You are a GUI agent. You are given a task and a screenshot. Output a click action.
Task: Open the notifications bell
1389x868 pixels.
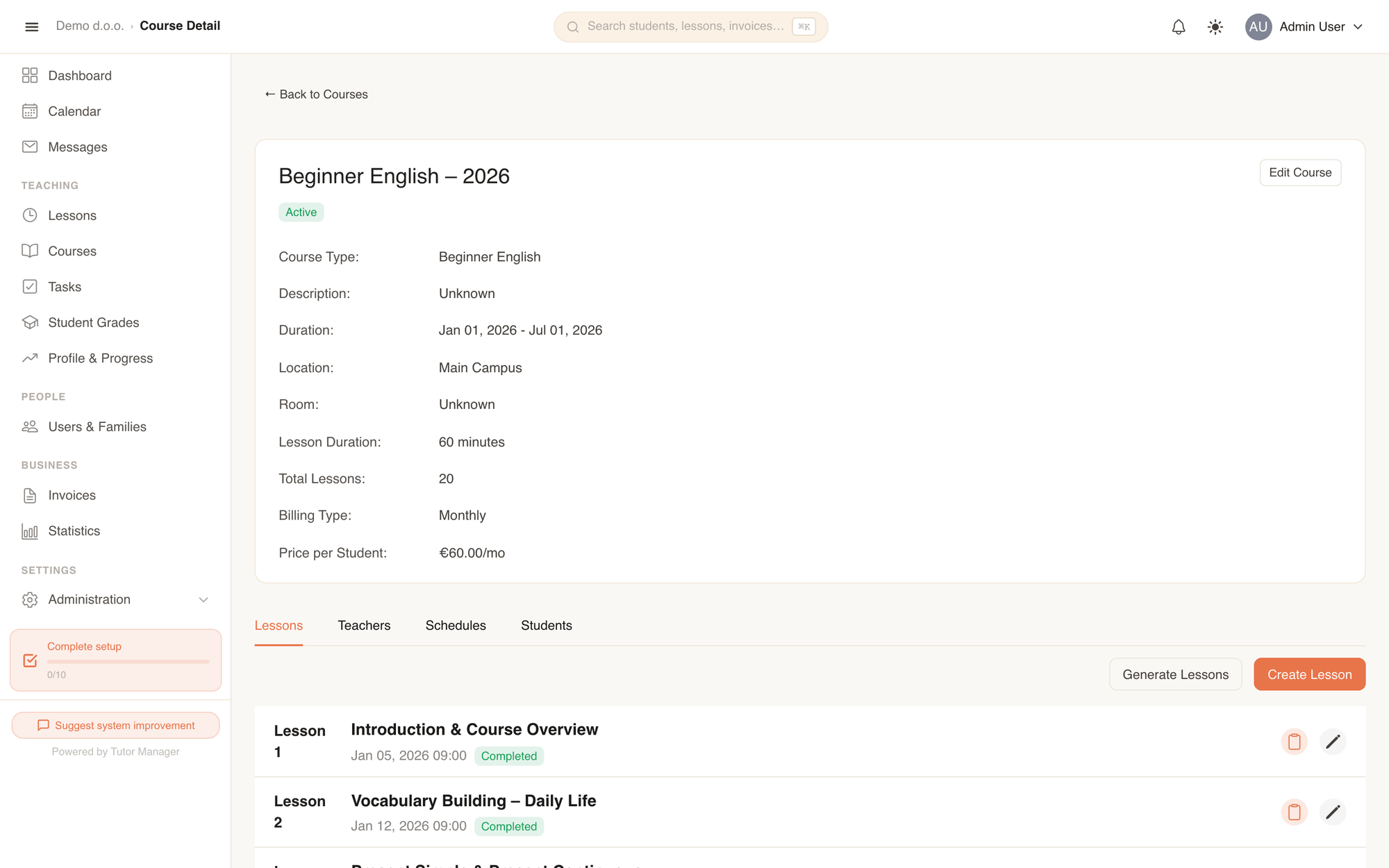pyautogui.click(x=1179, y=27)
